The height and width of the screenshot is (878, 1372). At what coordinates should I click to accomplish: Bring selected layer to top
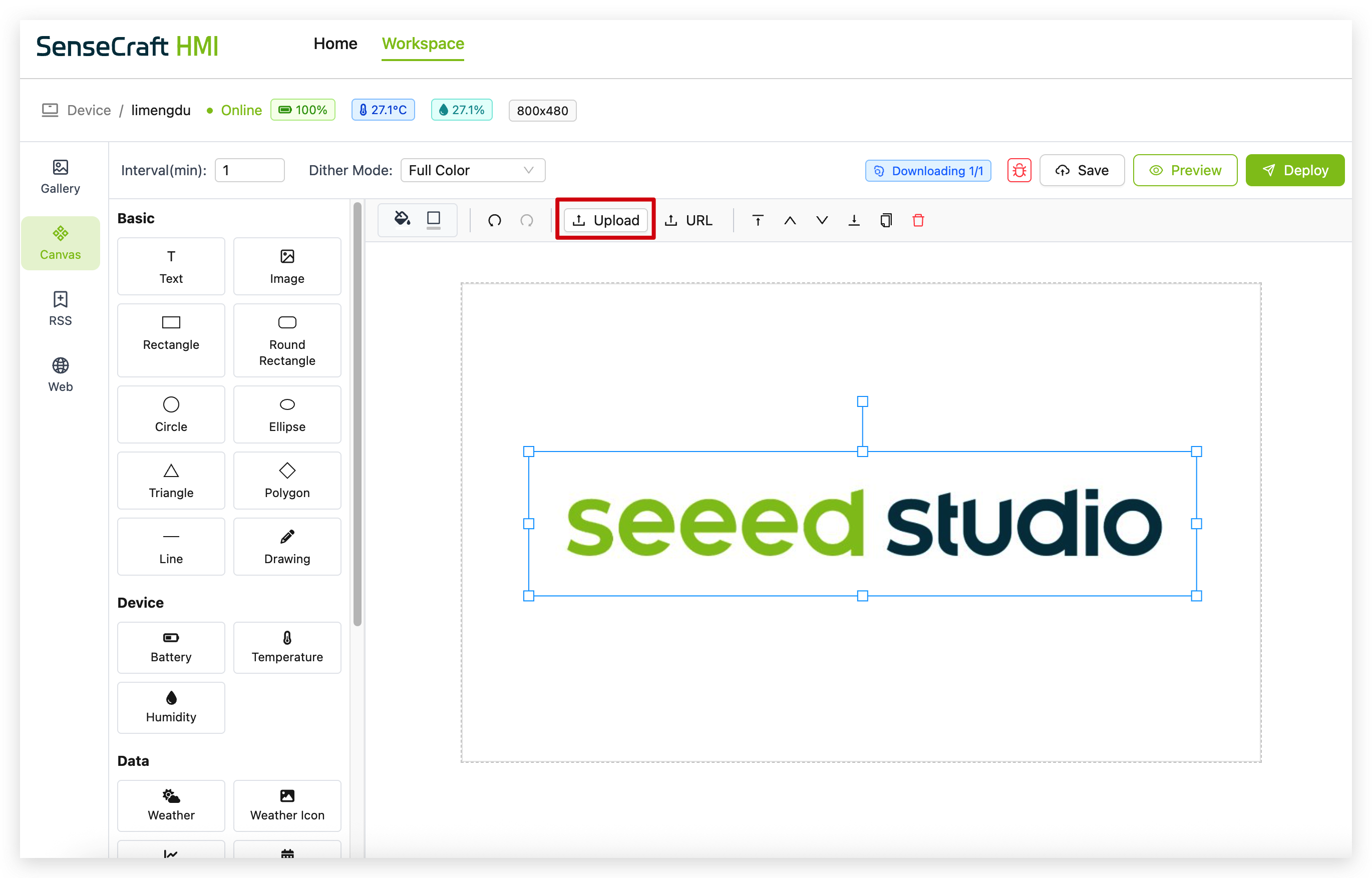(757, 220)
